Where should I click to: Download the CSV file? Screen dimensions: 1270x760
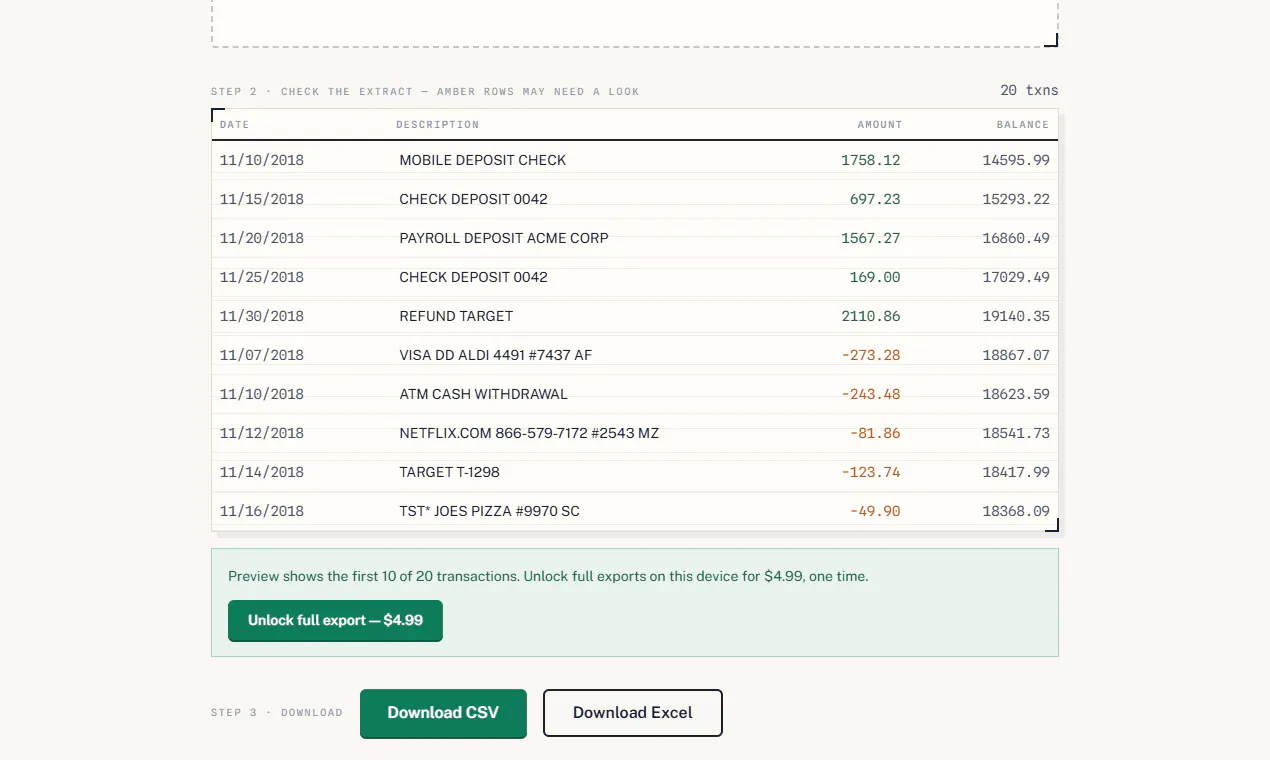[443, 713]
